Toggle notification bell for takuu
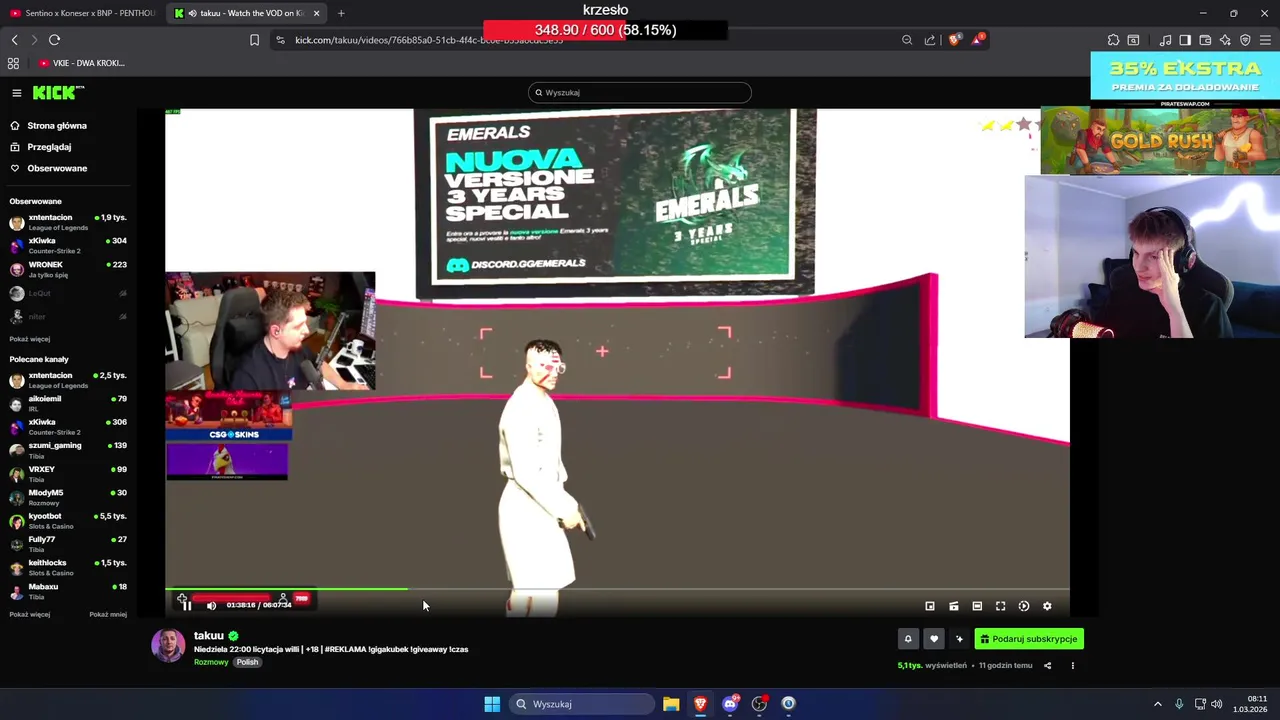The image size is (1280, 720). 908,639
